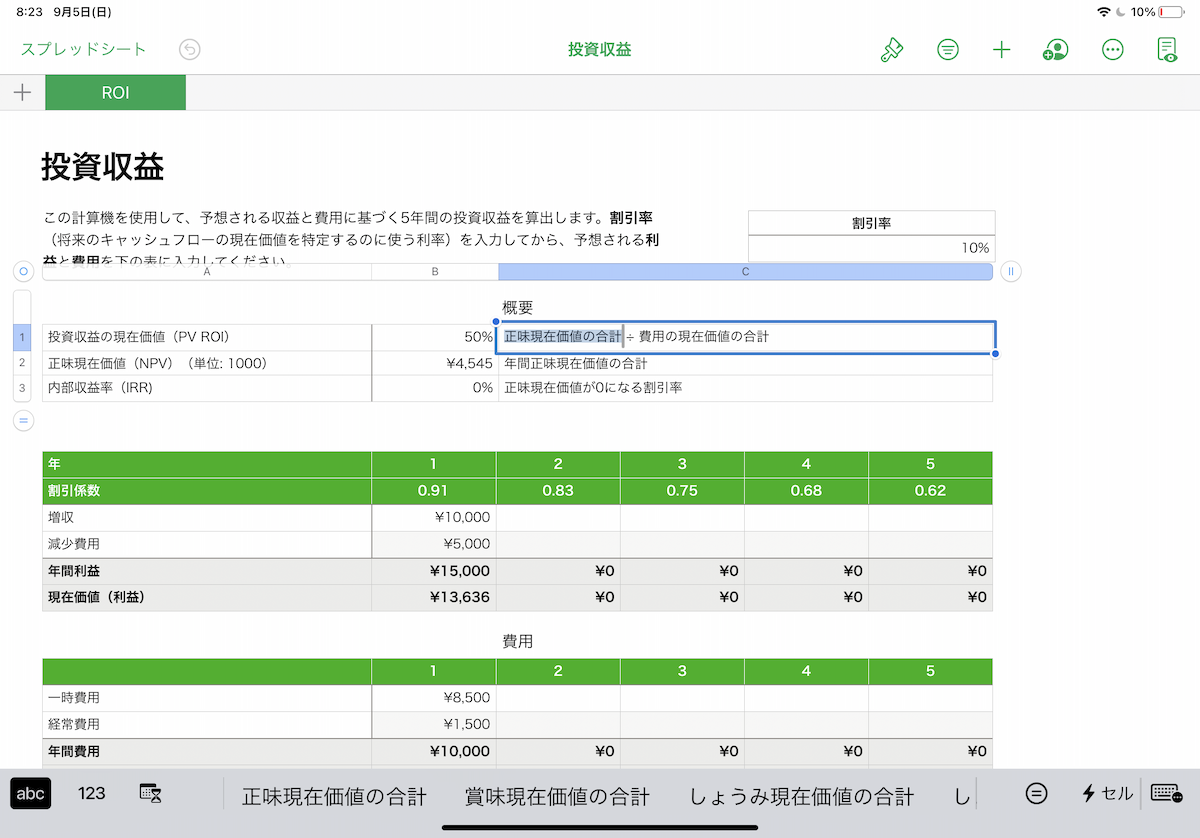Screen dimensions: 1200x838
Task: Select the 経常費用 label cell
Action: click(x=207, y=724)
